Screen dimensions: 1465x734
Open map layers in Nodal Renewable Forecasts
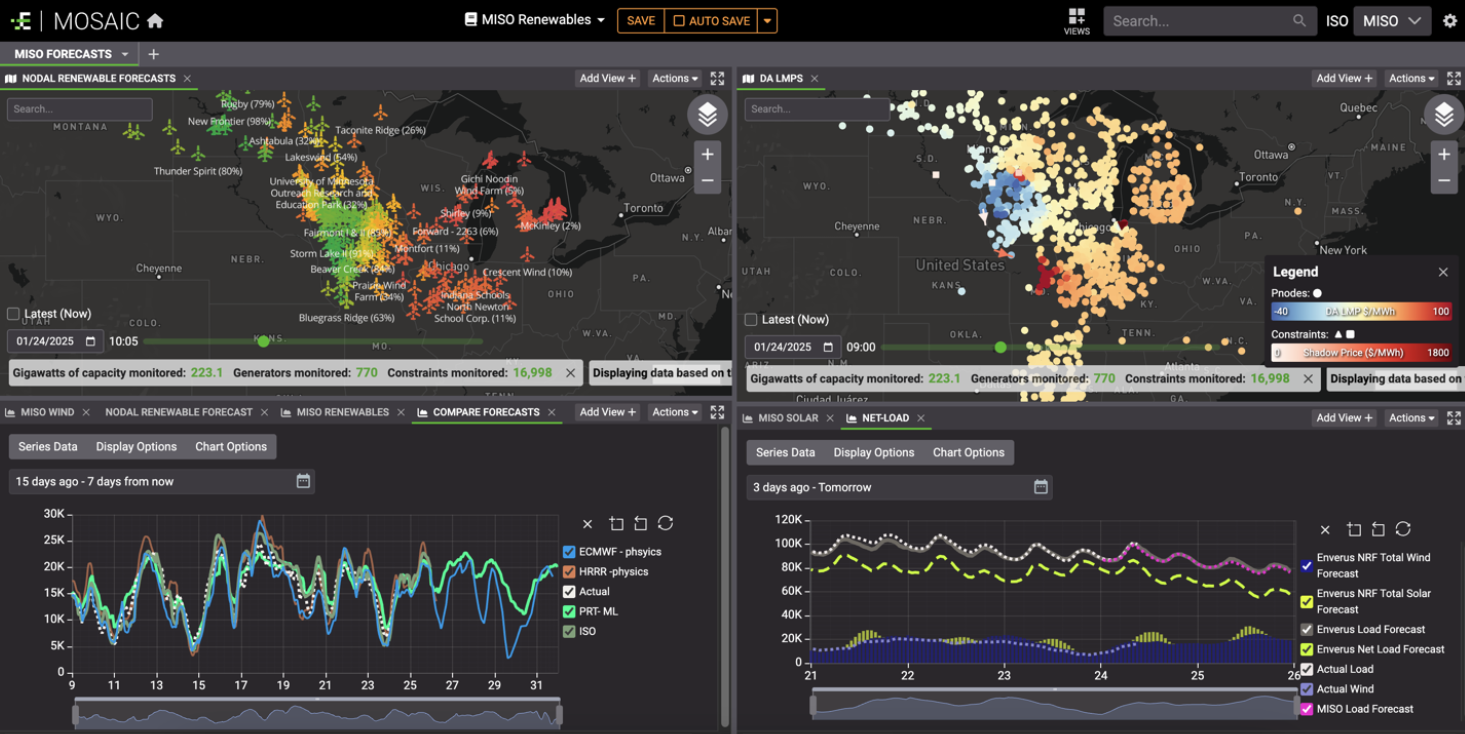pyautogui.click(x=707, y=115)
